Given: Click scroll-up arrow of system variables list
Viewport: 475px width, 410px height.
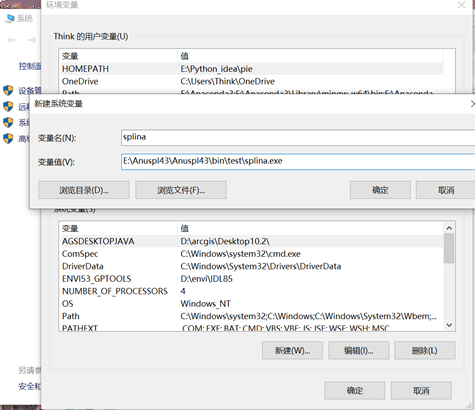Looking at the screenshot, I should [x=449, y=228].
